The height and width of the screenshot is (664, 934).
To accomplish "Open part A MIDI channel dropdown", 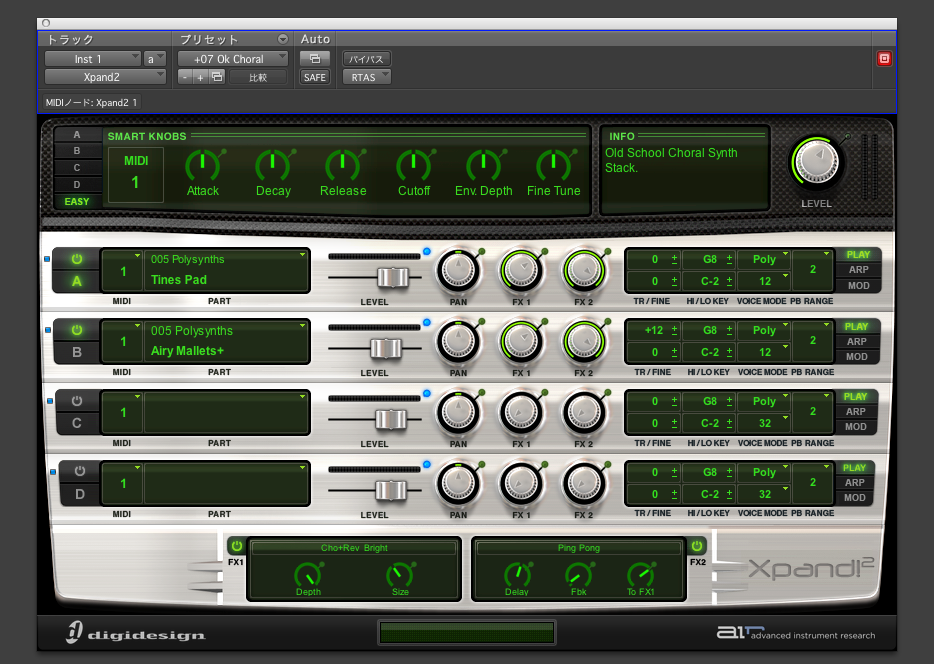I will [x=123, y=270].
